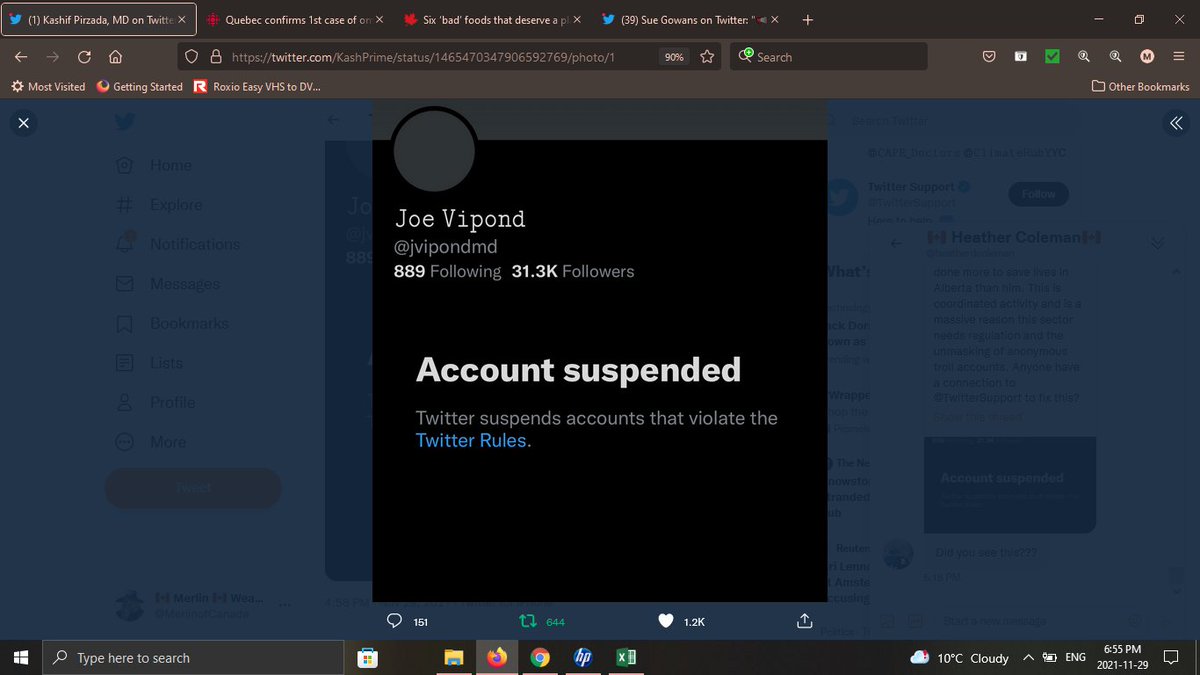Click '31.3K Followers' count in image
This screenshot has width=1200, height=675.
[x=573, y=271]
